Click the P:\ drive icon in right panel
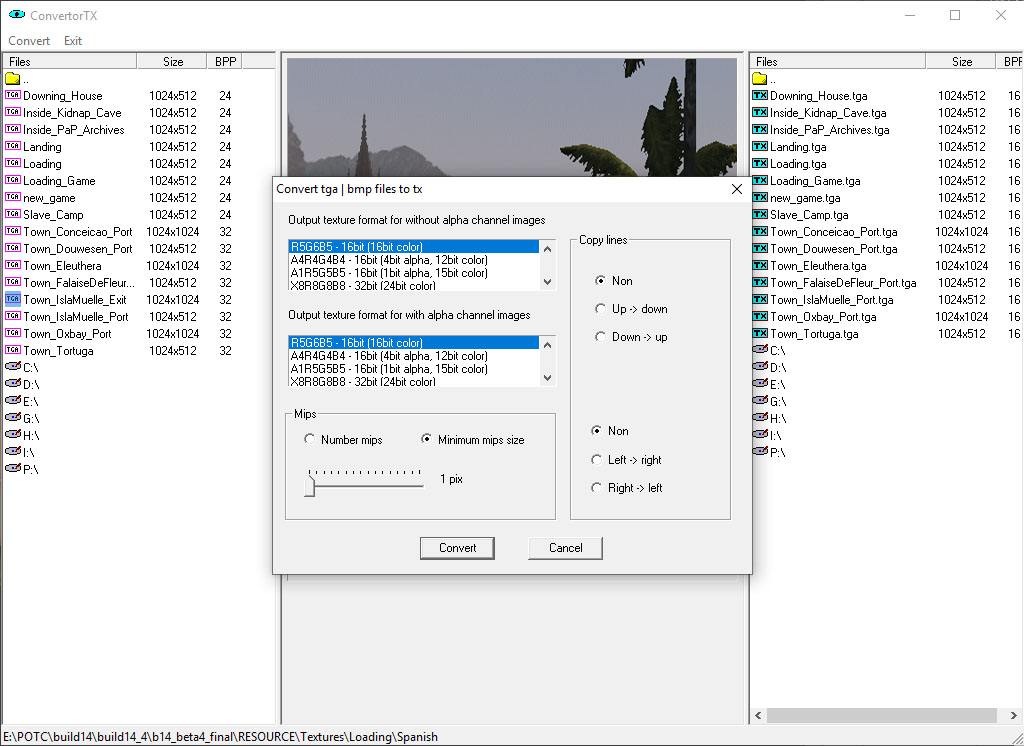 (x=759, y=452)
